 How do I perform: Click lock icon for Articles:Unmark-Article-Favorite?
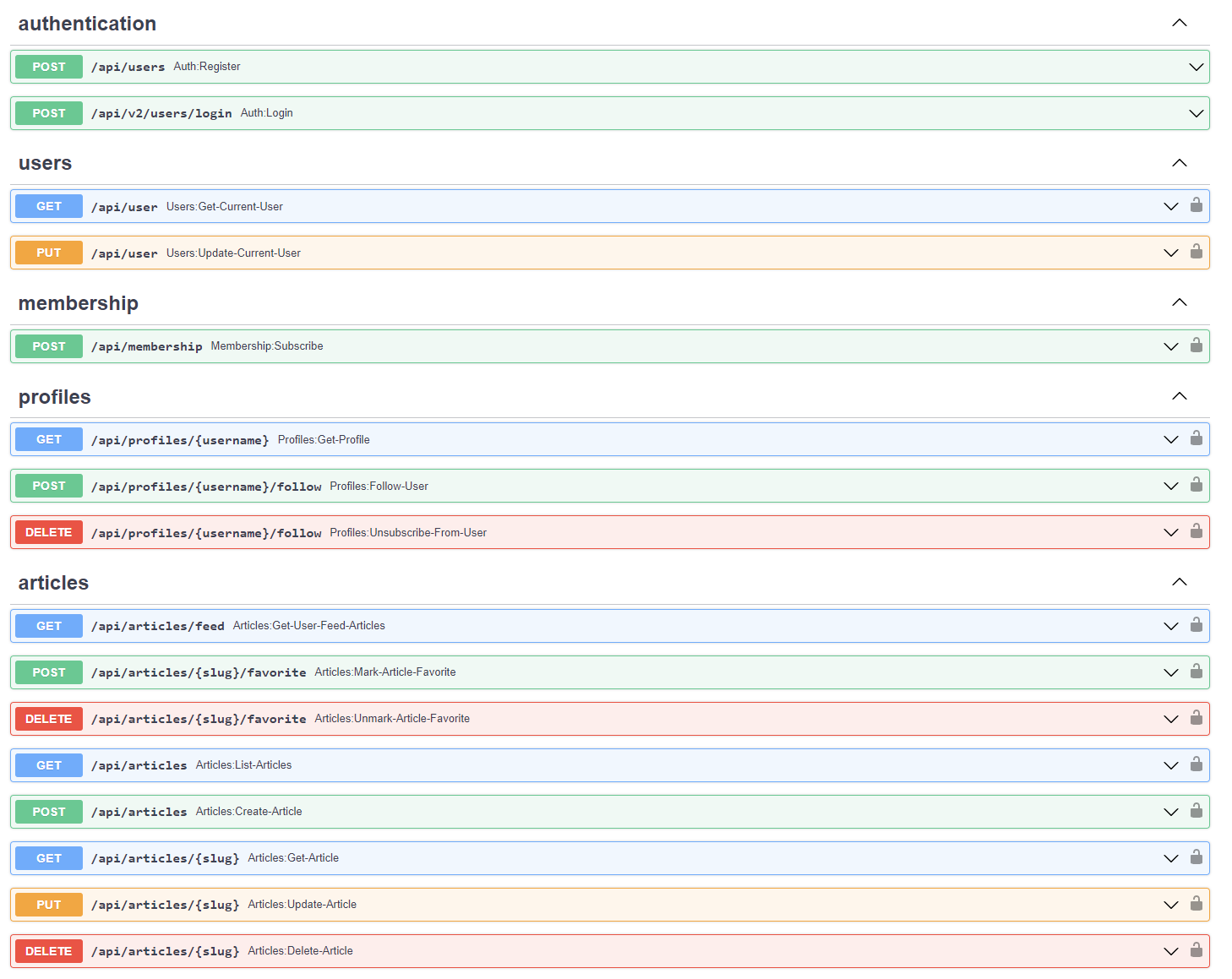tap(1197, 718)
